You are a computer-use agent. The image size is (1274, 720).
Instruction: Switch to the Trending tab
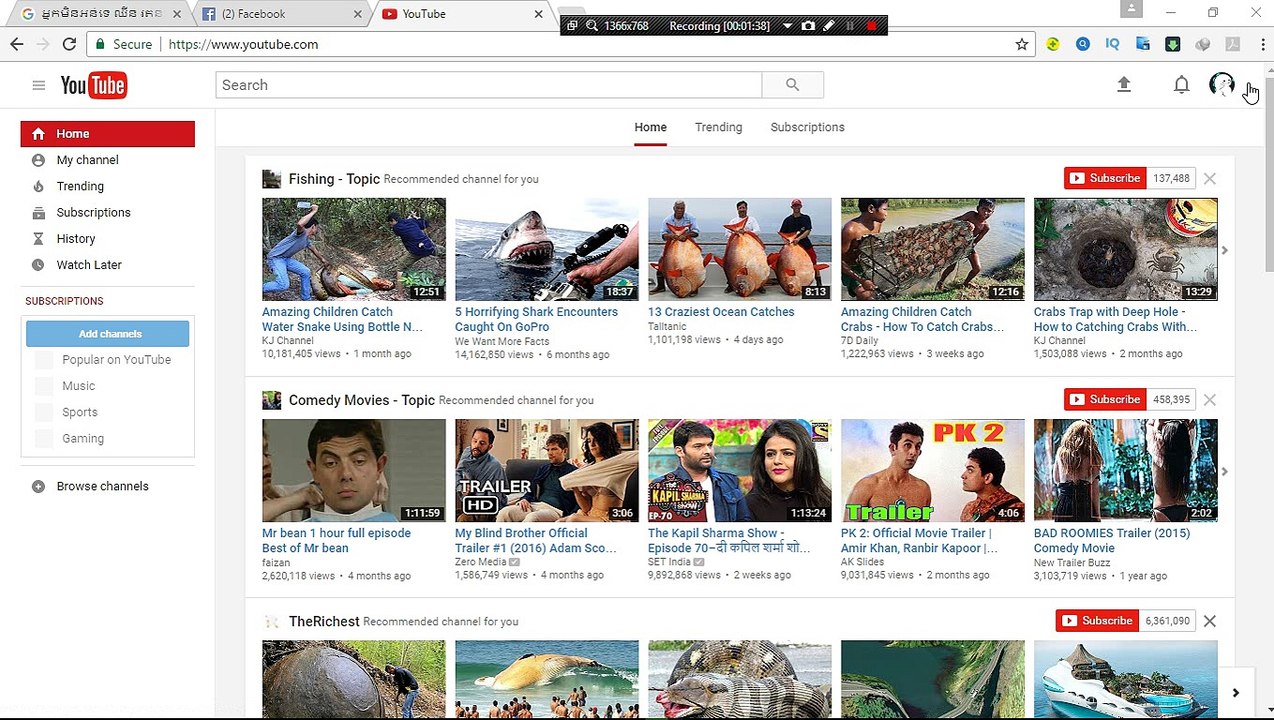click(718, 127)
